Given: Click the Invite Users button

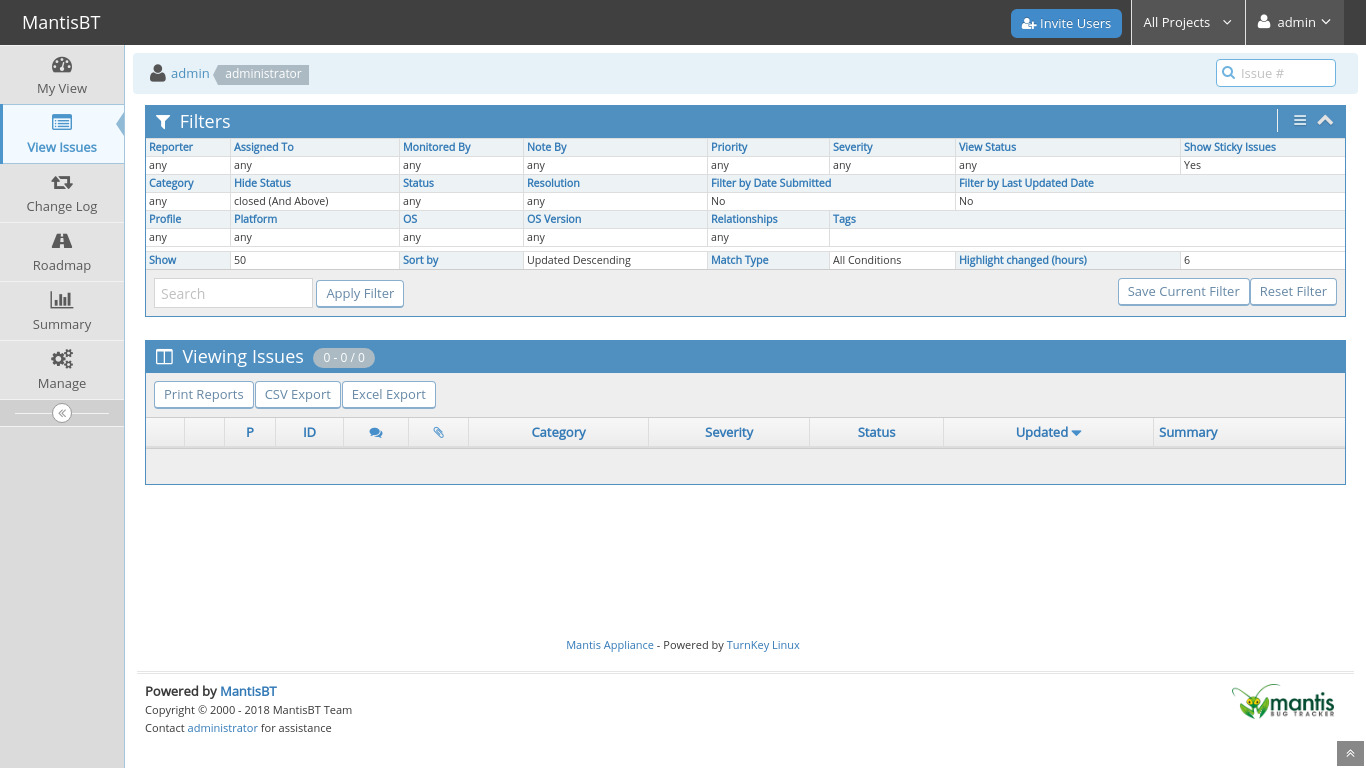Looking at the screenshot, I should click(x=1066, y=23).
